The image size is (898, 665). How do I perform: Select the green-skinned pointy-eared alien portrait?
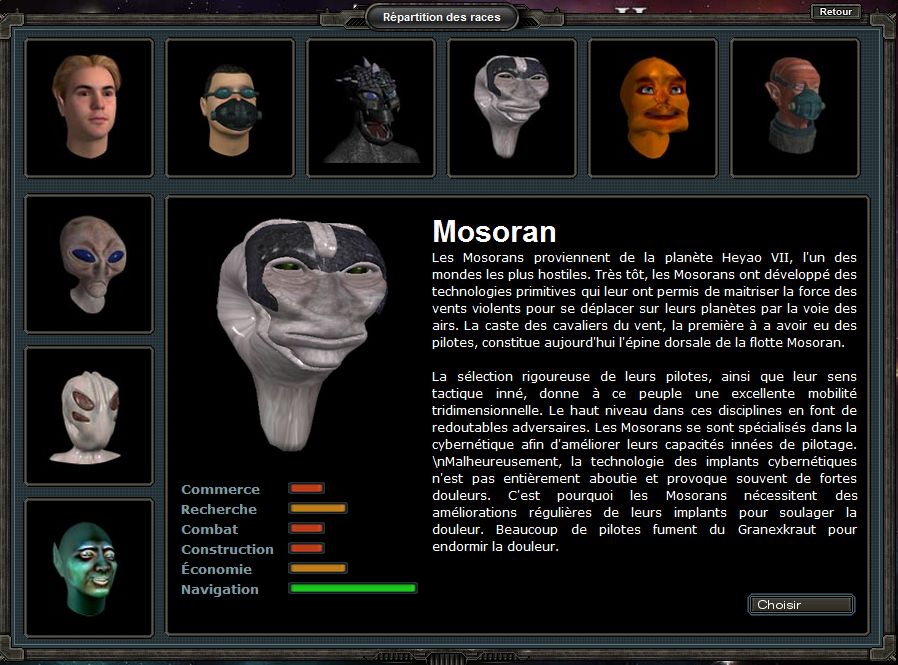pos(89,568)
